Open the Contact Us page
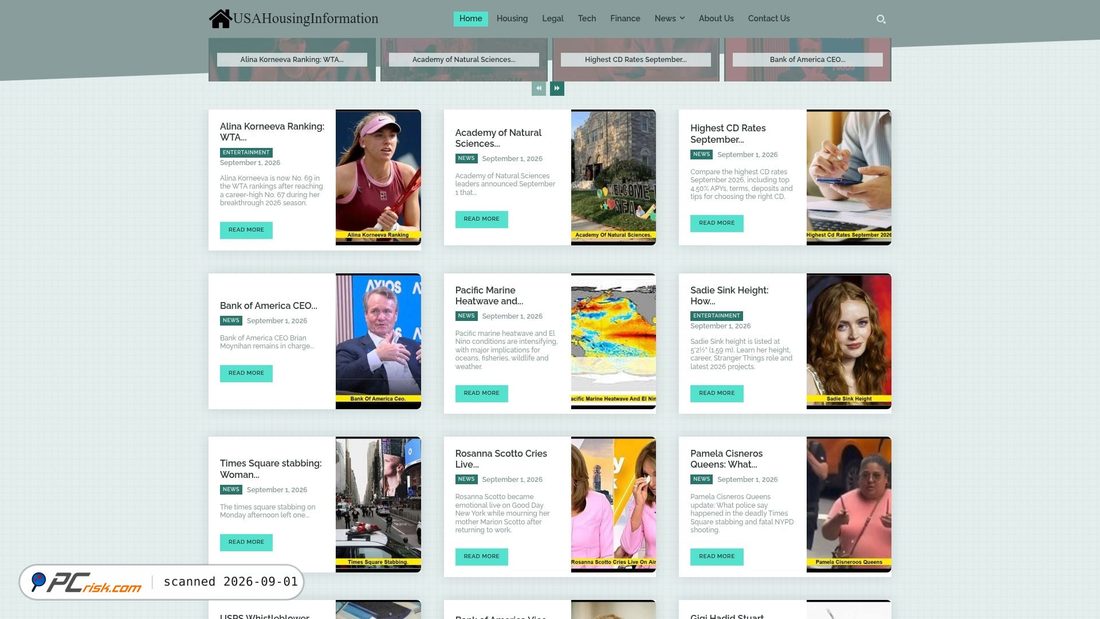The image size is (1100, 619). pyautogui.click(x=769, y=19)
